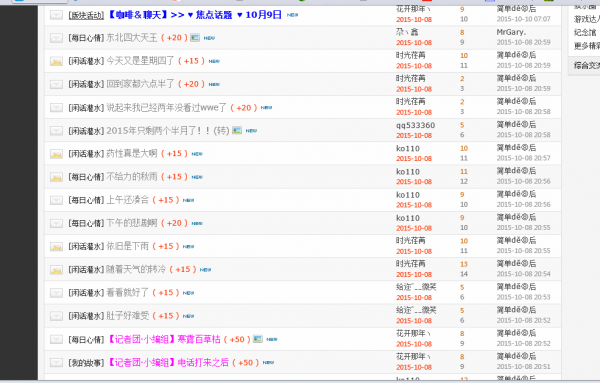Filter by [我的故事] category tag

[x=86, y=363]
